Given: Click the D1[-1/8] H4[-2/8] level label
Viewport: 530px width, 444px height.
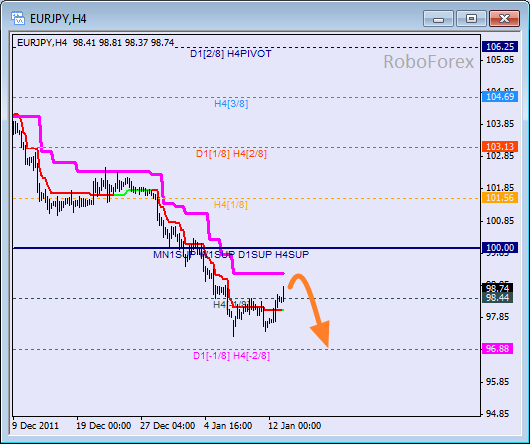Looking at the screenshot, I should point(232,356).
